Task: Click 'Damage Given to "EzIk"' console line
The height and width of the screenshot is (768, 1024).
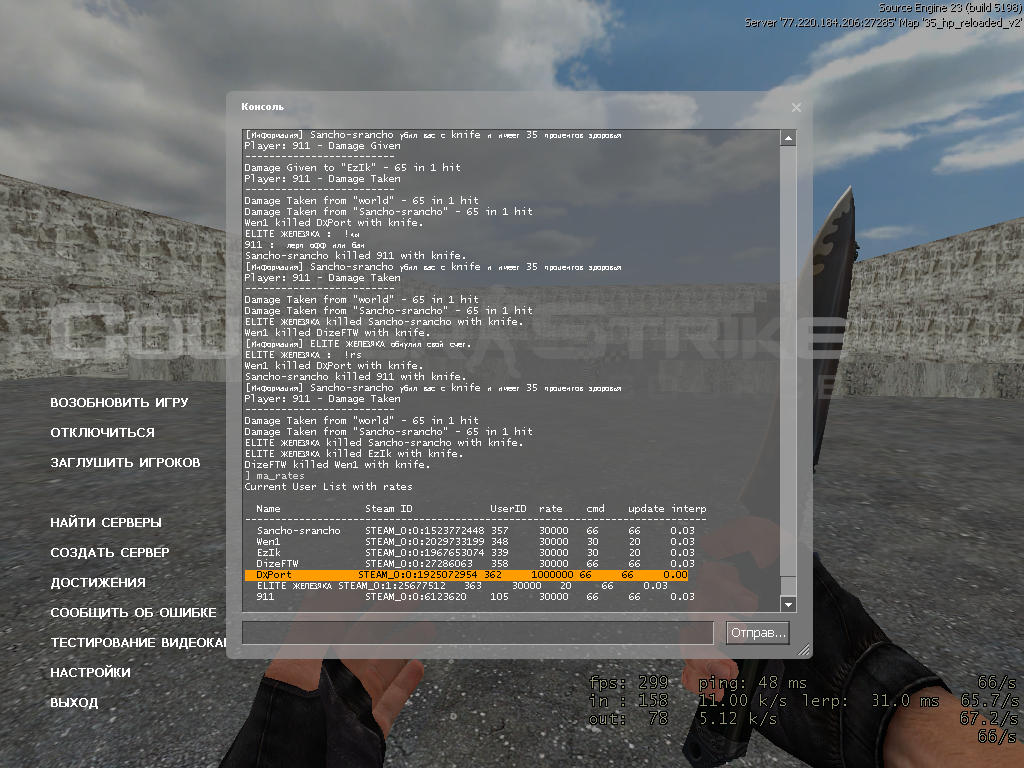Action: 353,168
